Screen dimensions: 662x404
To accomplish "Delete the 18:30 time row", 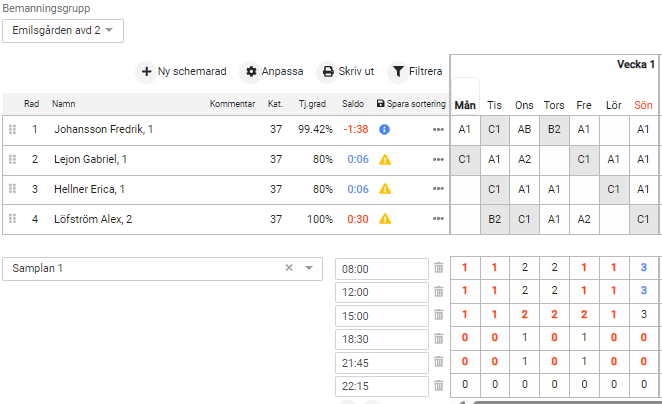I will [438, 340].
